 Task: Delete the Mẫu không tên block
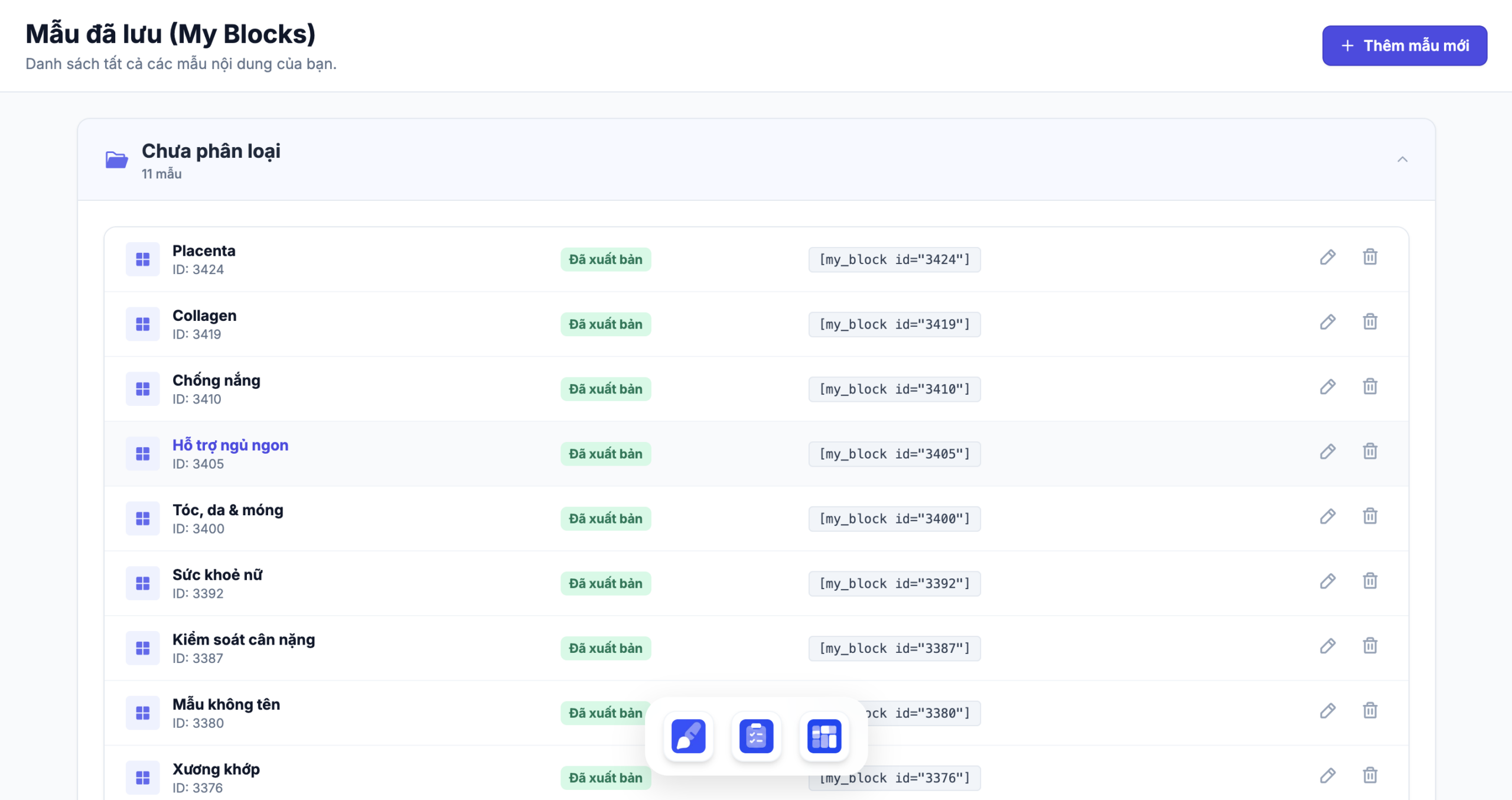click(x=1370, y=711)
